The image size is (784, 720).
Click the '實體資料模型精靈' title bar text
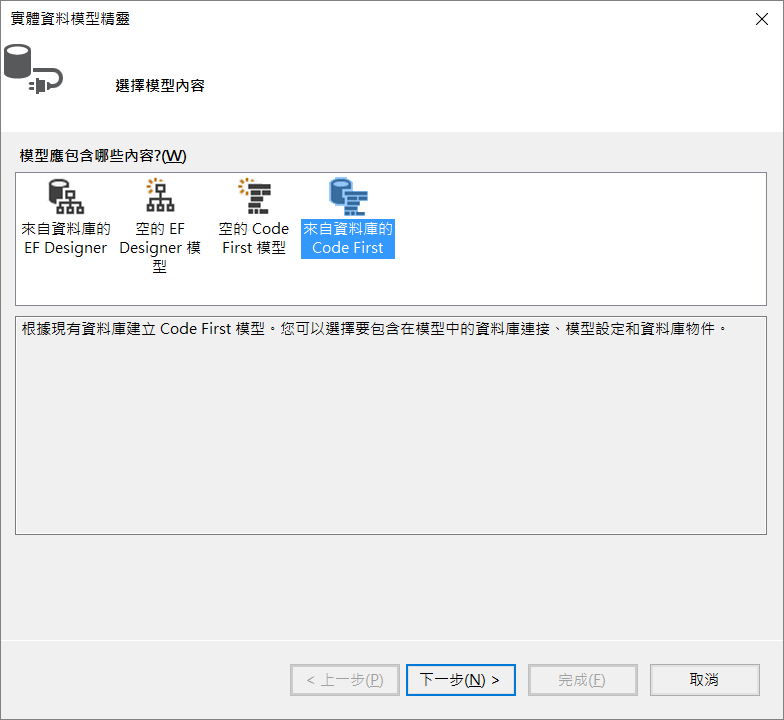click(x=70, y=19)
